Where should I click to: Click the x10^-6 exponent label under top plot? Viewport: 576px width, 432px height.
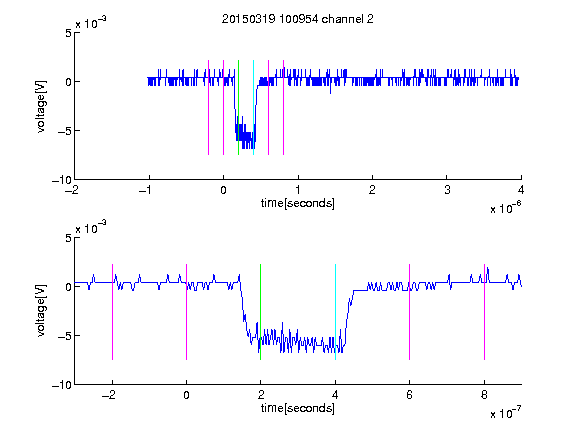pyautogui.click(x=505, y=208)
